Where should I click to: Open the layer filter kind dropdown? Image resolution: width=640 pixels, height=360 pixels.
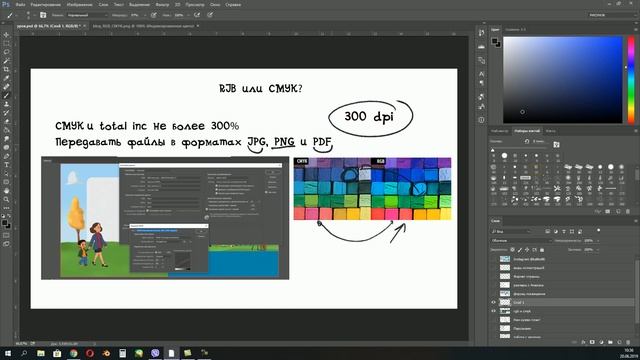[x=510, y=231]
